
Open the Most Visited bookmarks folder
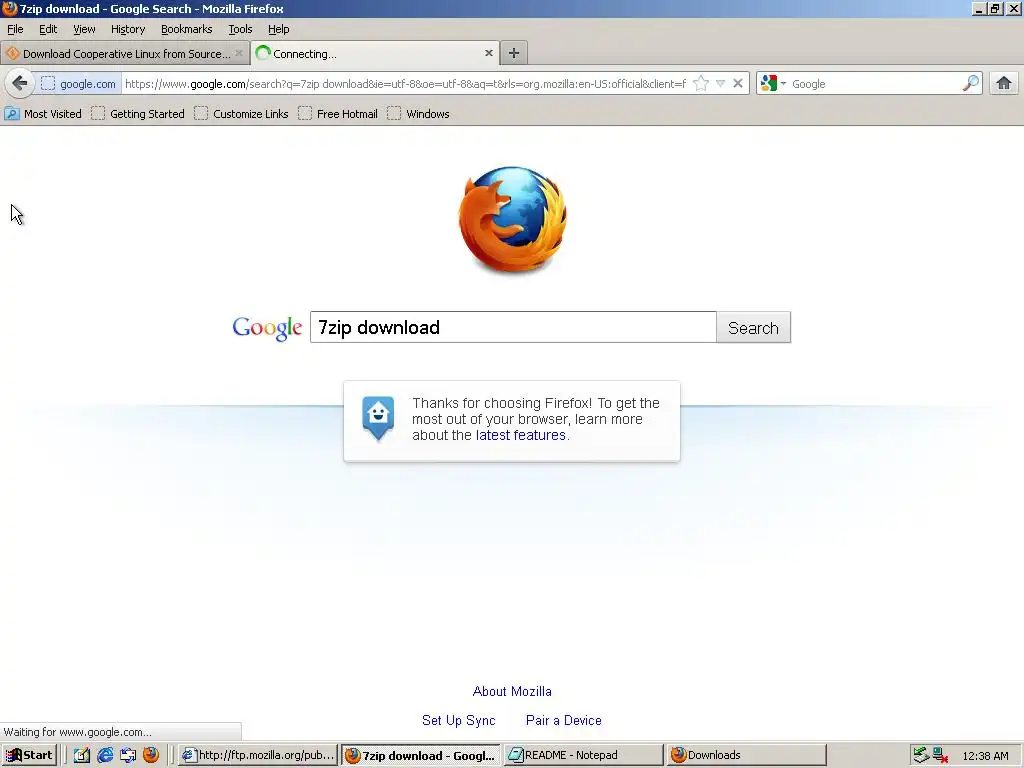point(43,114)
